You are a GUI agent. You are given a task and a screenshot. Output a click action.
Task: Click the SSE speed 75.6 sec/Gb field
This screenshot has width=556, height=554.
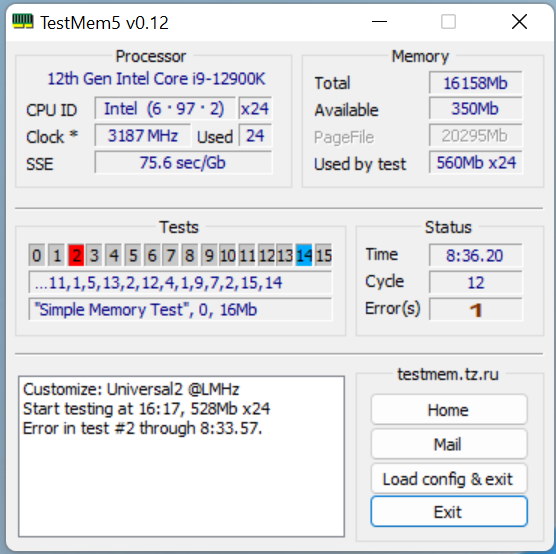click(183, 162)
